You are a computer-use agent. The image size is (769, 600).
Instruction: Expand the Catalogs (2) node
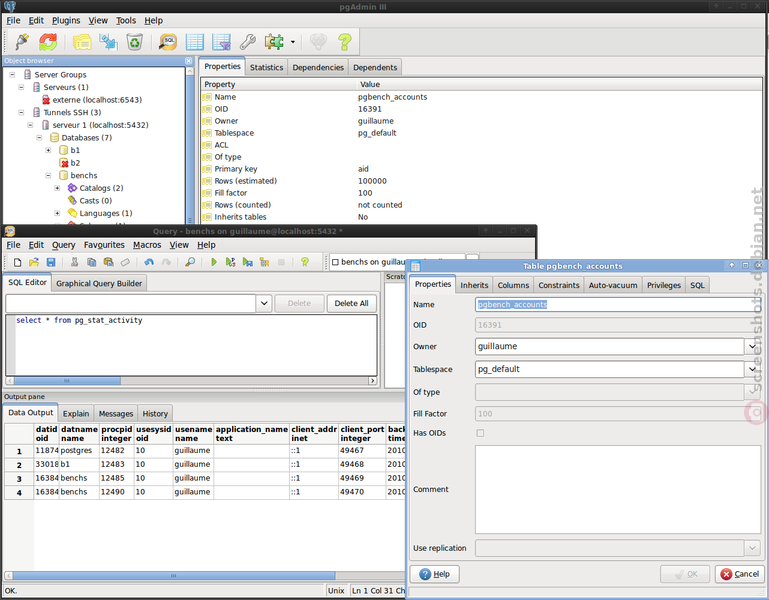pyautogui.click(x=57, y=188)
